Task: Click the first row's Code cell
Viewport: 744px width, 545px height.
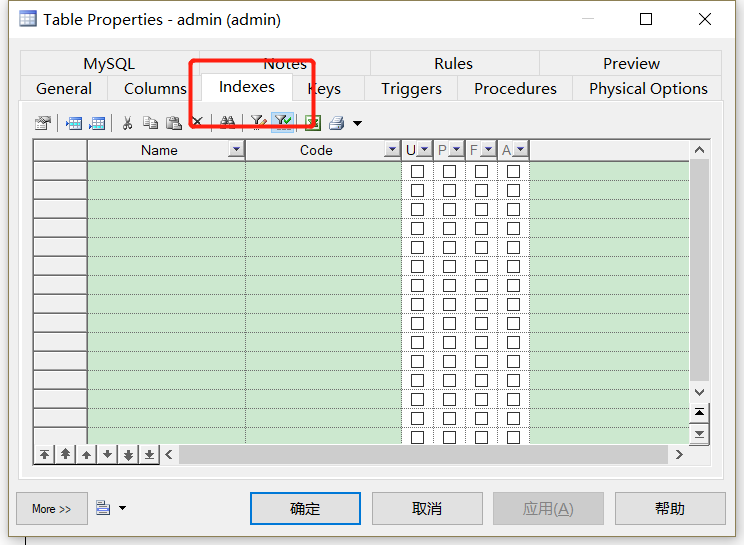Action: 324,171
